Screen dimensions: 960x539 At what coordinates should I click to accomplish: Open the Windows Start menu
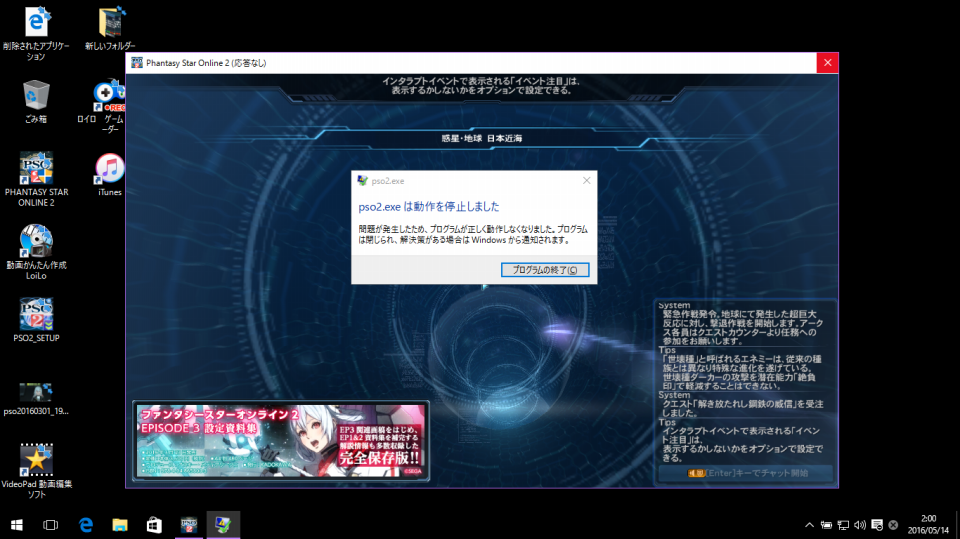coord(17,525)
